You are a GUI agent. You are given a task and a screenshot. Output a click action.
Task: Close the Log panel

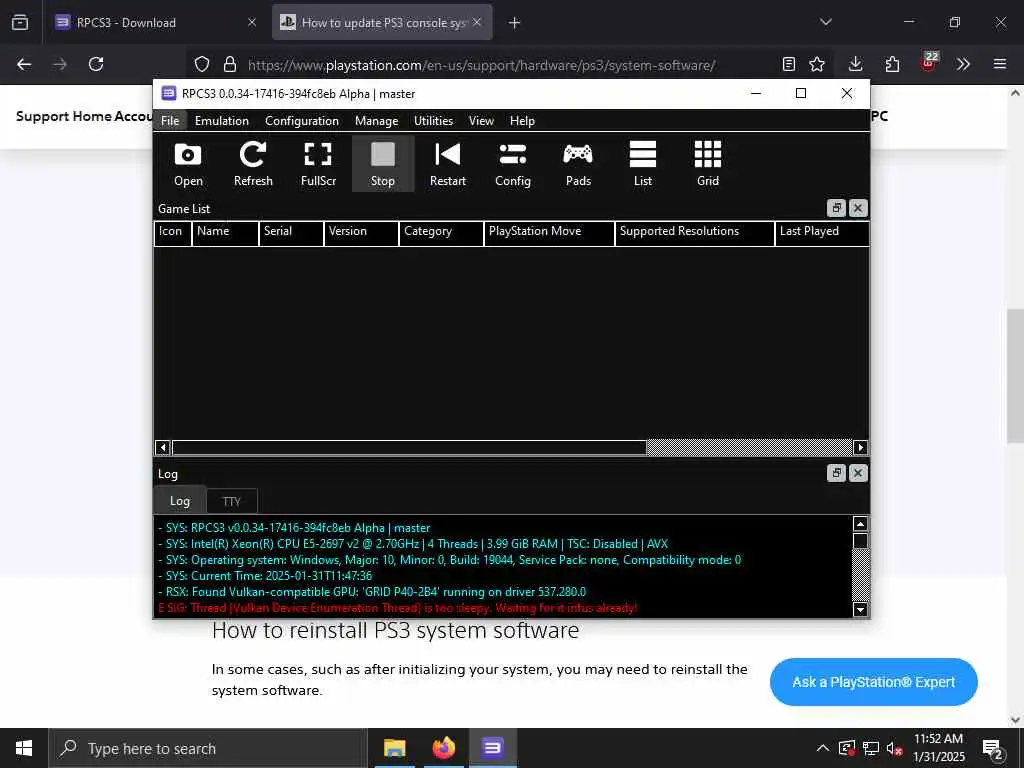pyautogui.click(x=858, y=473)
